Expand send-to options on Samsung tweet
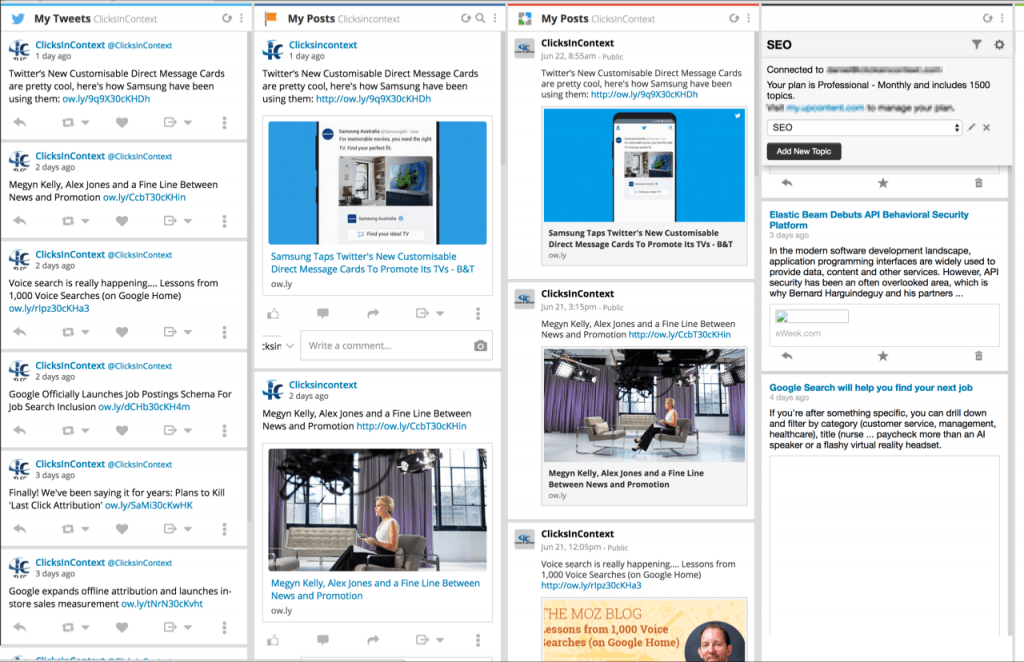The width and height of the screenshot is (1024, 662). [188, 123]
